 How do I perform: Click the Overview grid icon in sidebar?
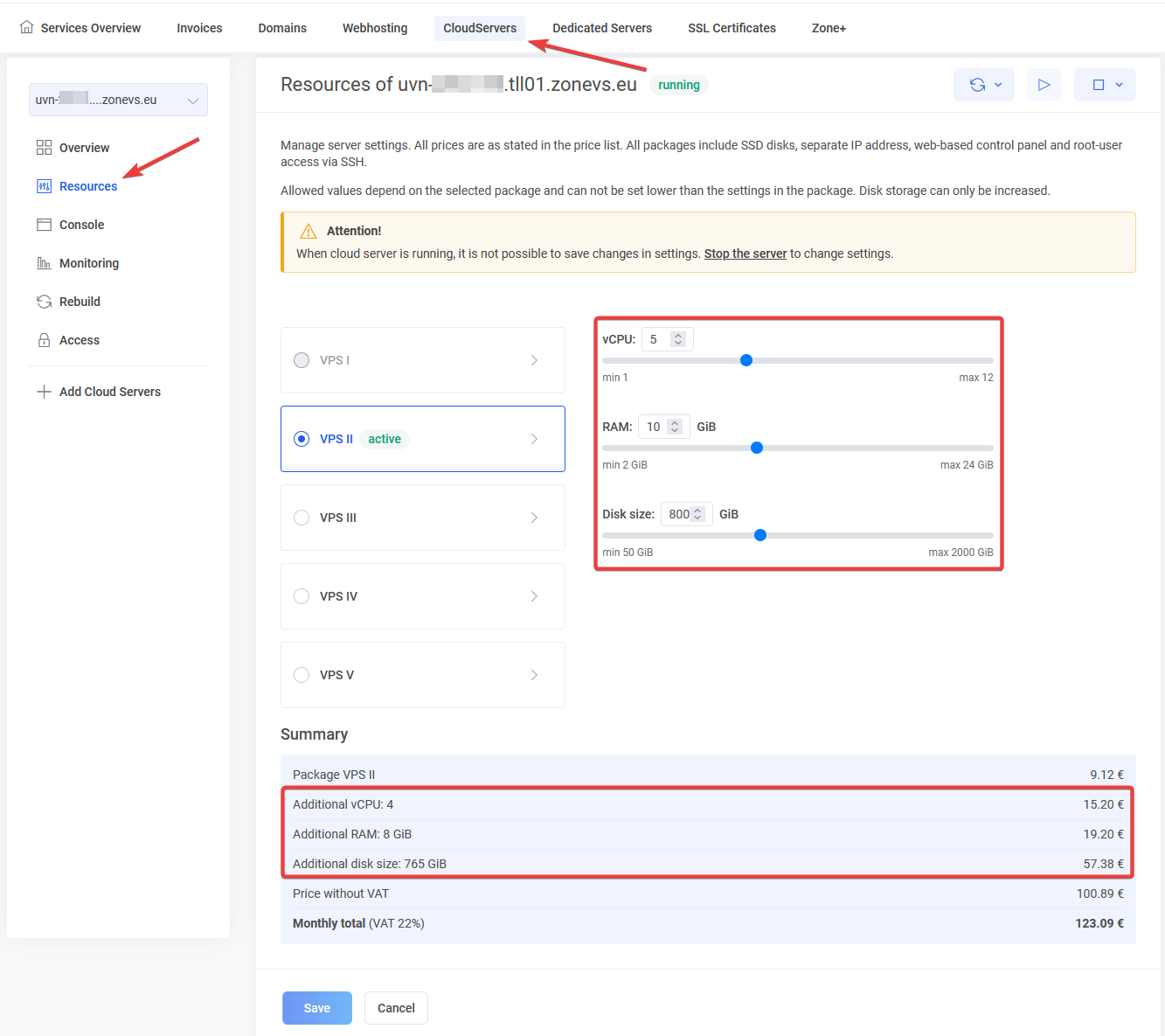click(x=44, y=148)
